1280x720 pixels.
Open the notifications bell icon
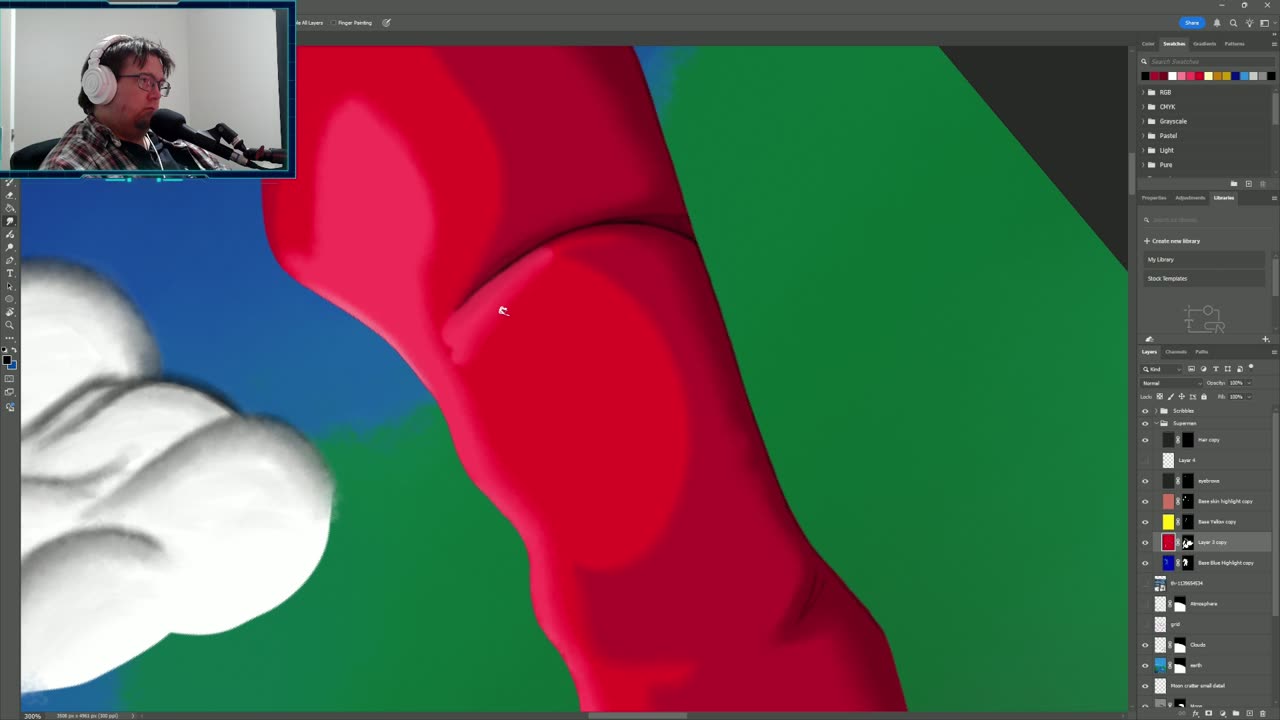[1217, 22]
